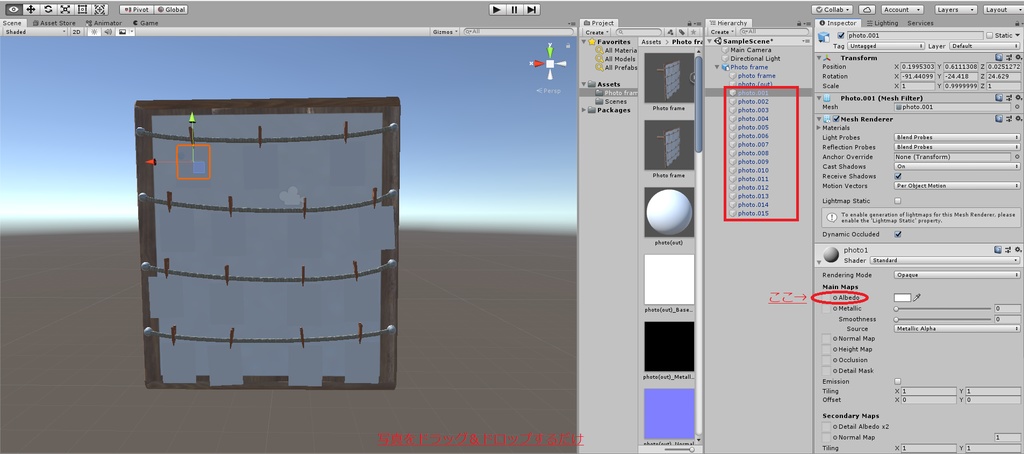Open the Layer Default dropdown
The image size is (1024, 454).
984,46
